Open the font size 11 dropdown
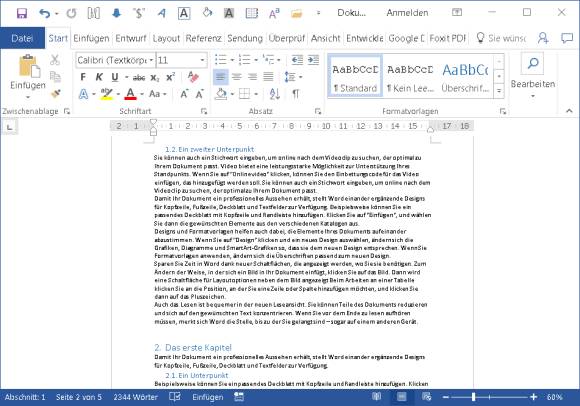 [x=202, y=60]
